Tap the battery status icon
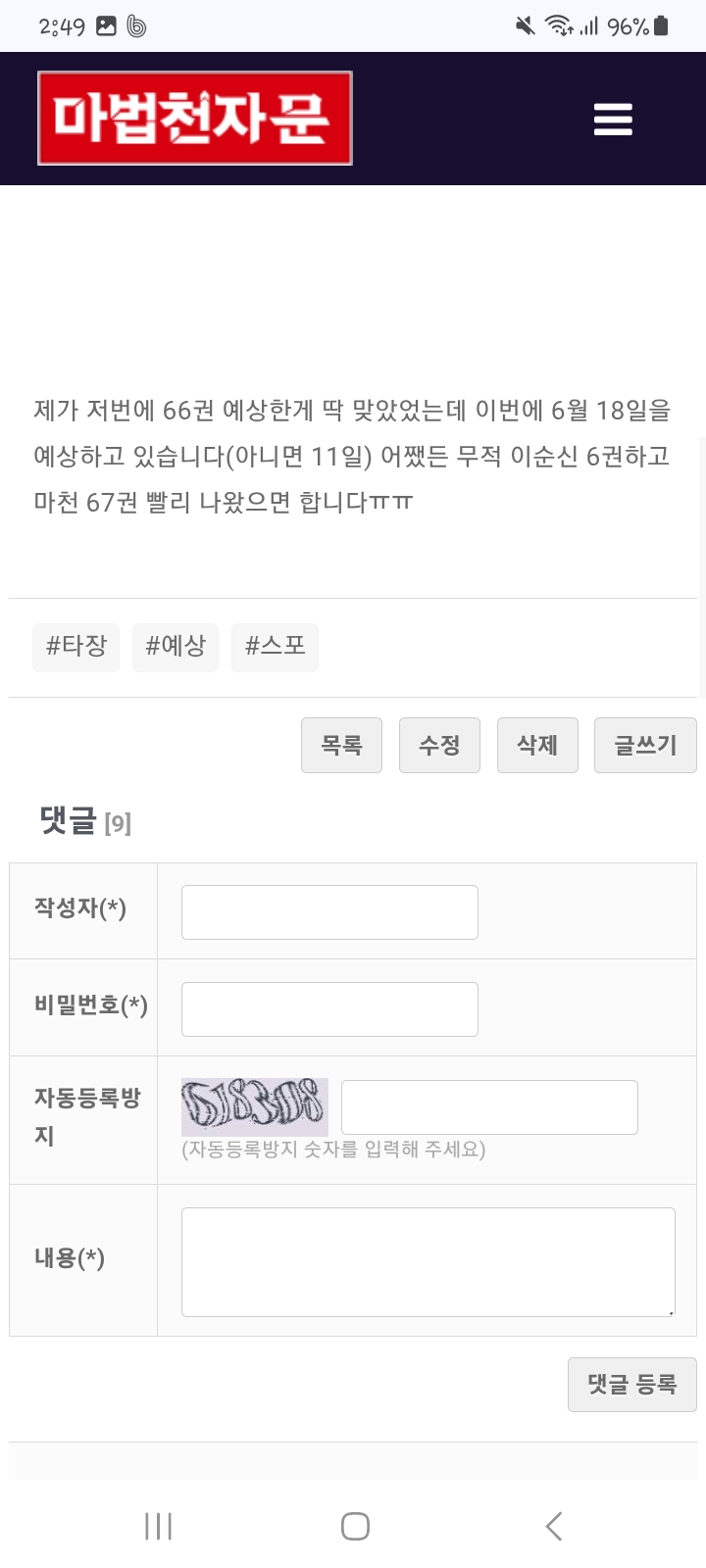Screen dimensions: 706x1568 point(662,26)
